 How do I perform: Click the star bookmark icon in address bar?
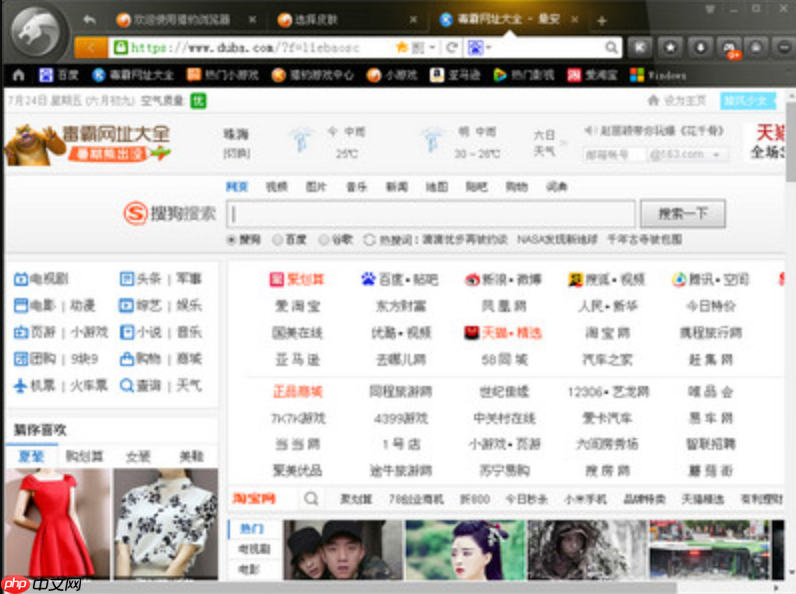402,47
